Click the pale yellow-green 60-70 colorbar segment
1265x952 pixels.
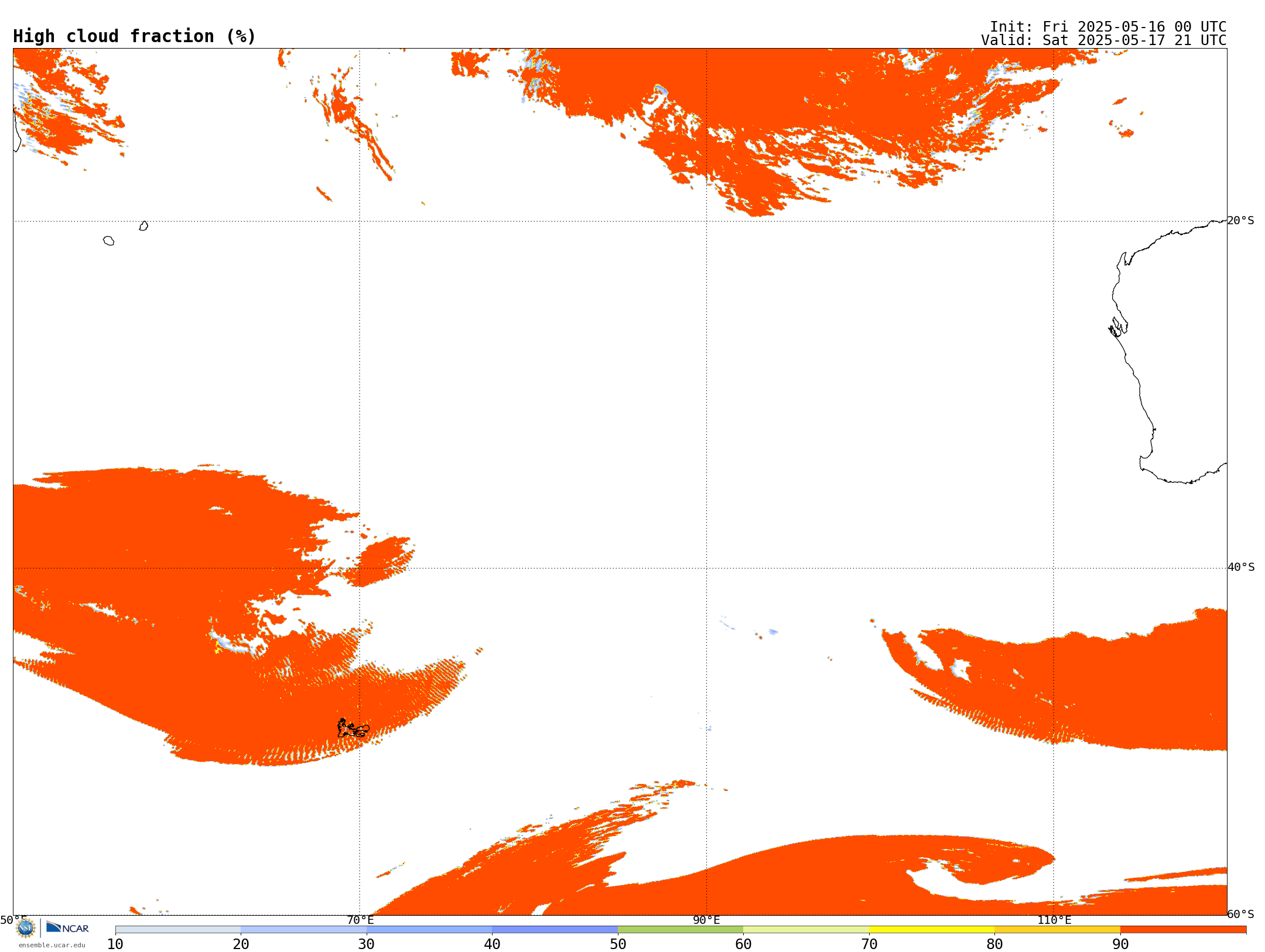click(x=806, y=930)
